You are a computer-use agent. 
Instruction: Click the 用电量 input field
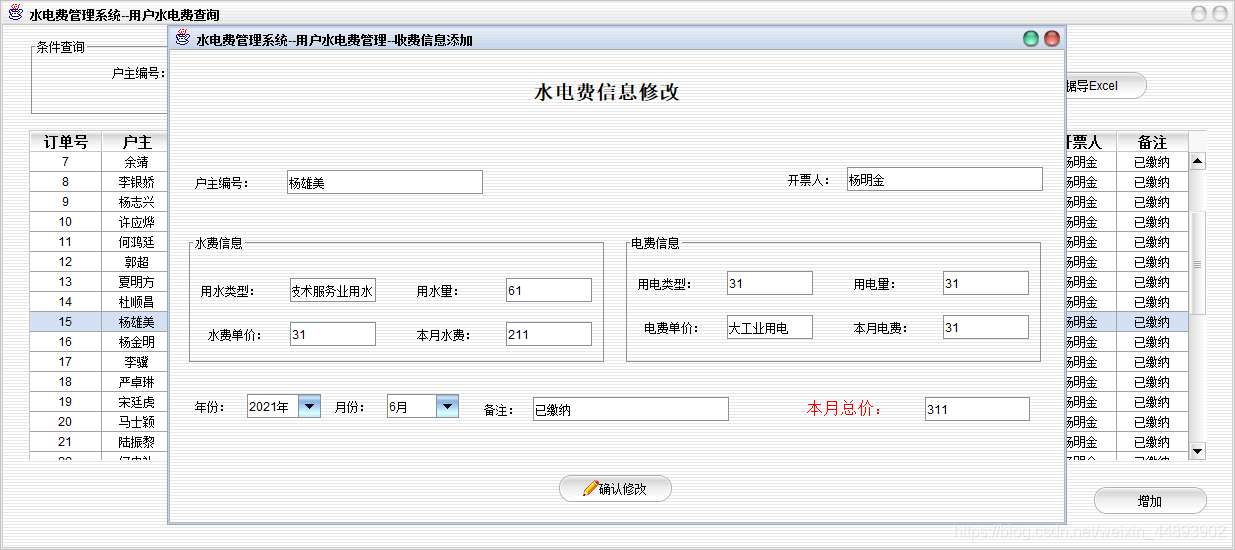coord(986,283)
